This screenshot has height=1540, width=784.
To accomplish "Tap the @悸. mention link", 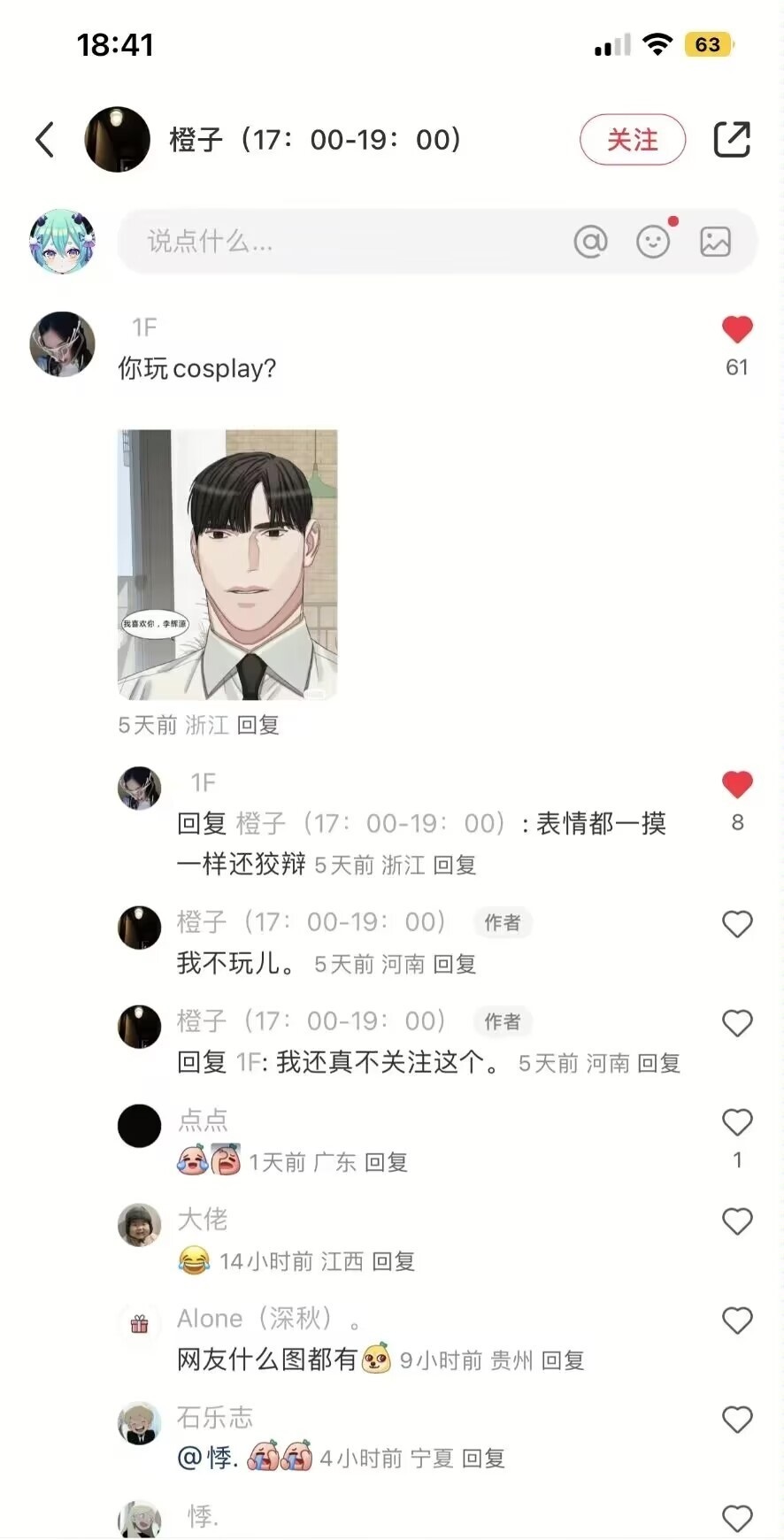I will point(208,1458).
